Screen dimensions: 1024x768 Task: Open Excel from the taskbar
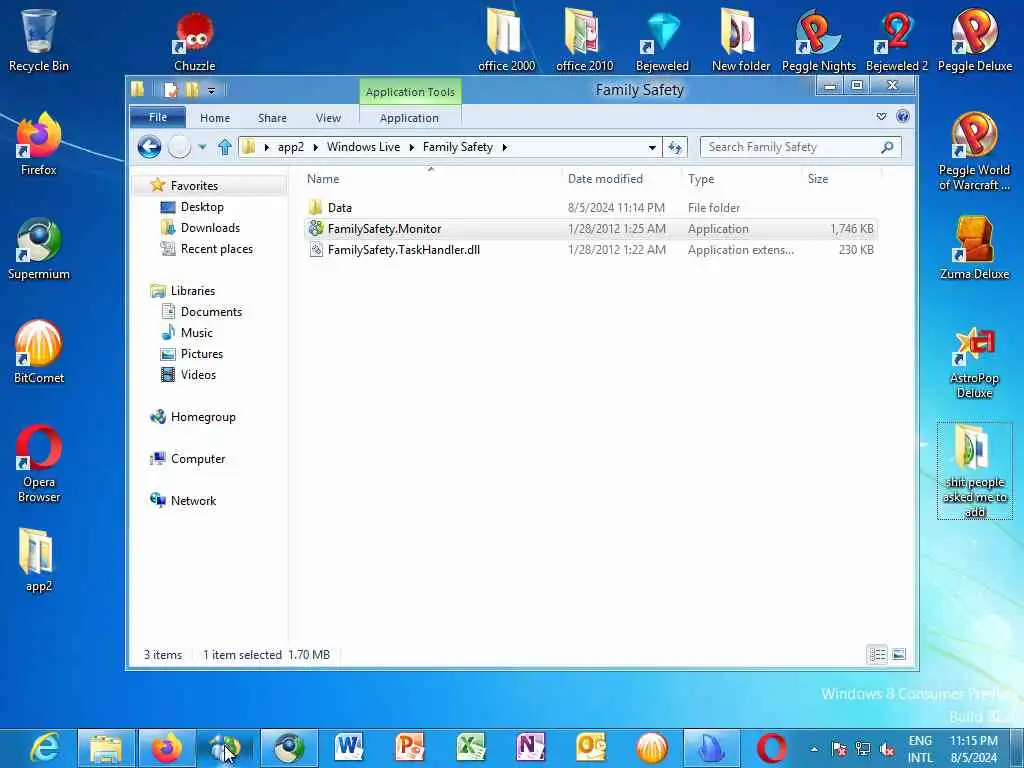[470, 748]
